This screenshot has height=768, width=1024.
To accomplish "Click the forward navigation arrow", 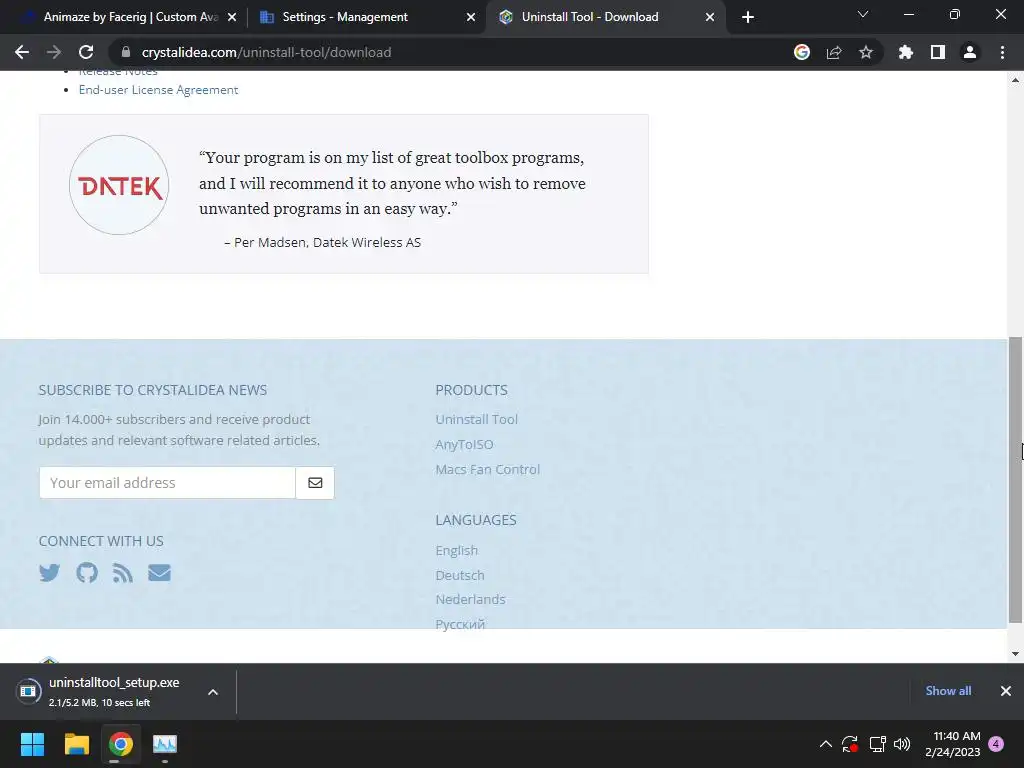I will pyautogui.click(x=54, y=52).
